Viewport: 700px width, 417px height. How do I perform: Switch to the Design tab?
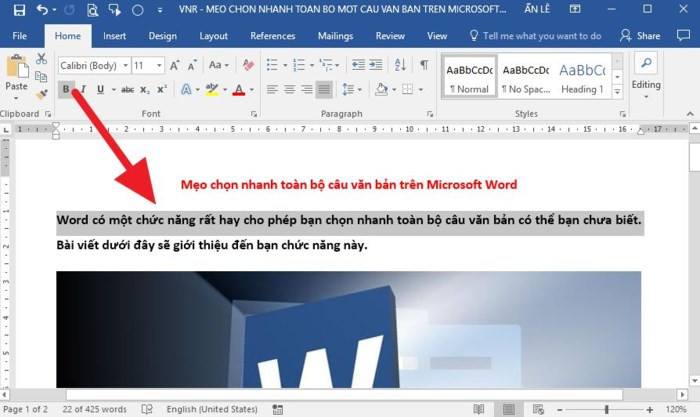[x=162, y=36]
